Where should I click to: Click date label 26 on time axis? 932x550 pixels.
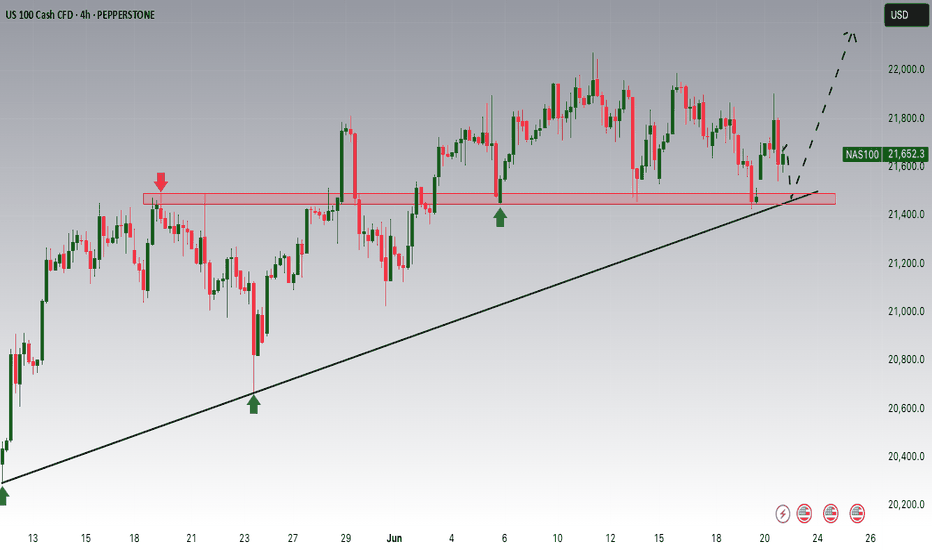pyautogui.click(x=871, y=538)
